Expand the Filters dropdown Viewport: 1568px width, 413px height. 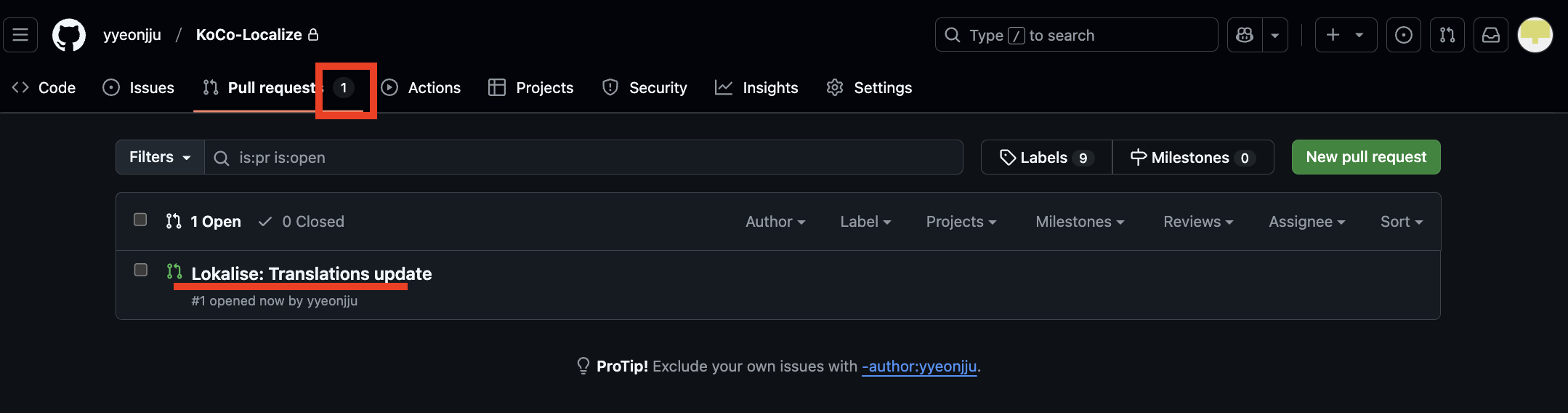(160, 157)
